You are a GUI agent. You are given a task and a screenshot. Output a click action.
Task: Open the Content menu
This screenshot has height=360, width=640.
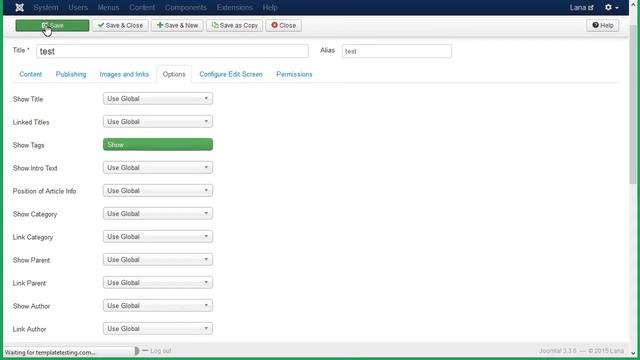pos(142,7)
